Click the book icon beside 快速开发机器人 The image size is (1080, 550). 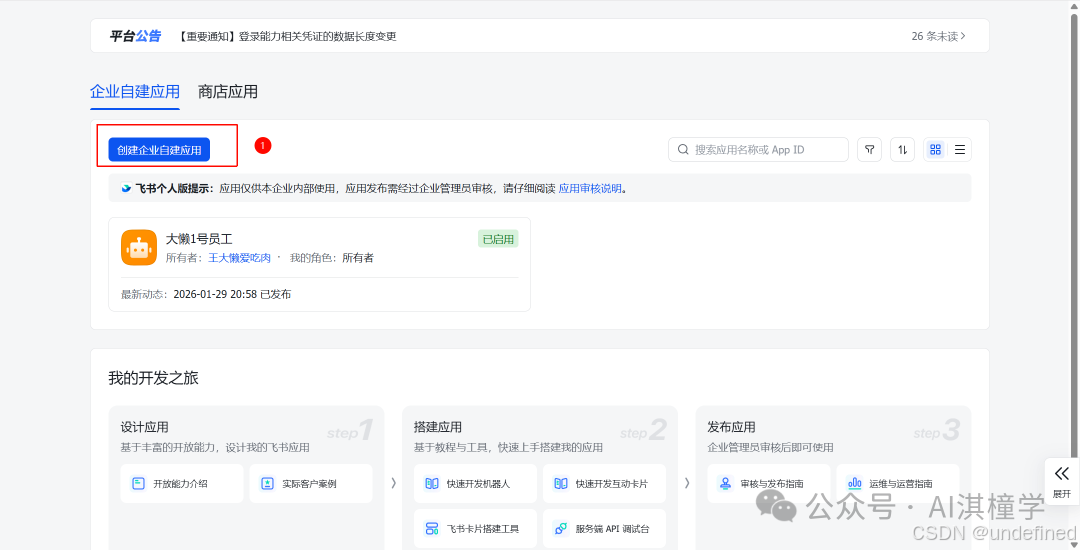[432, 483]
